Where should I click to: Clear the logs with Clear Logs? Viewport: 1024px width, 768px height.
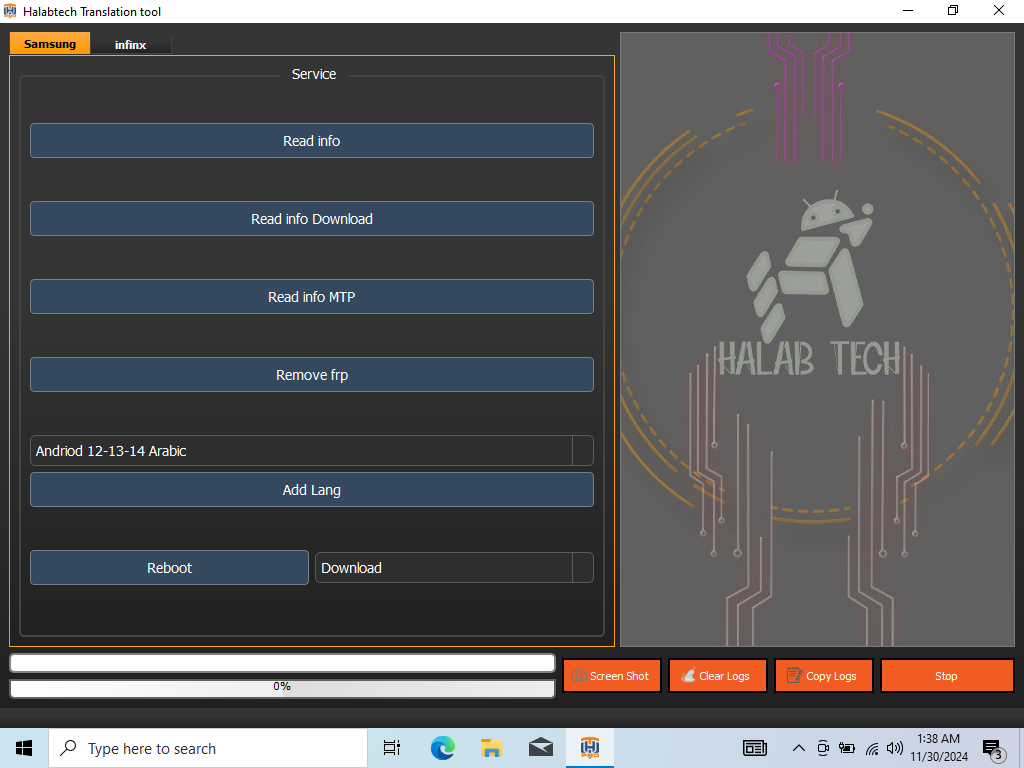click(718, 676)
